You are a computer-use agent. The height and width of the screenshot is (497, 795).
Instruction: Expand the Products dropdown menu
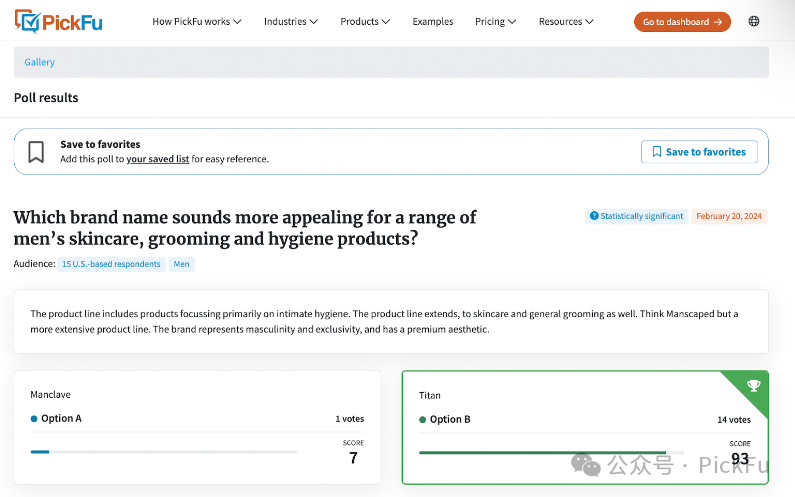coord(365,21)
